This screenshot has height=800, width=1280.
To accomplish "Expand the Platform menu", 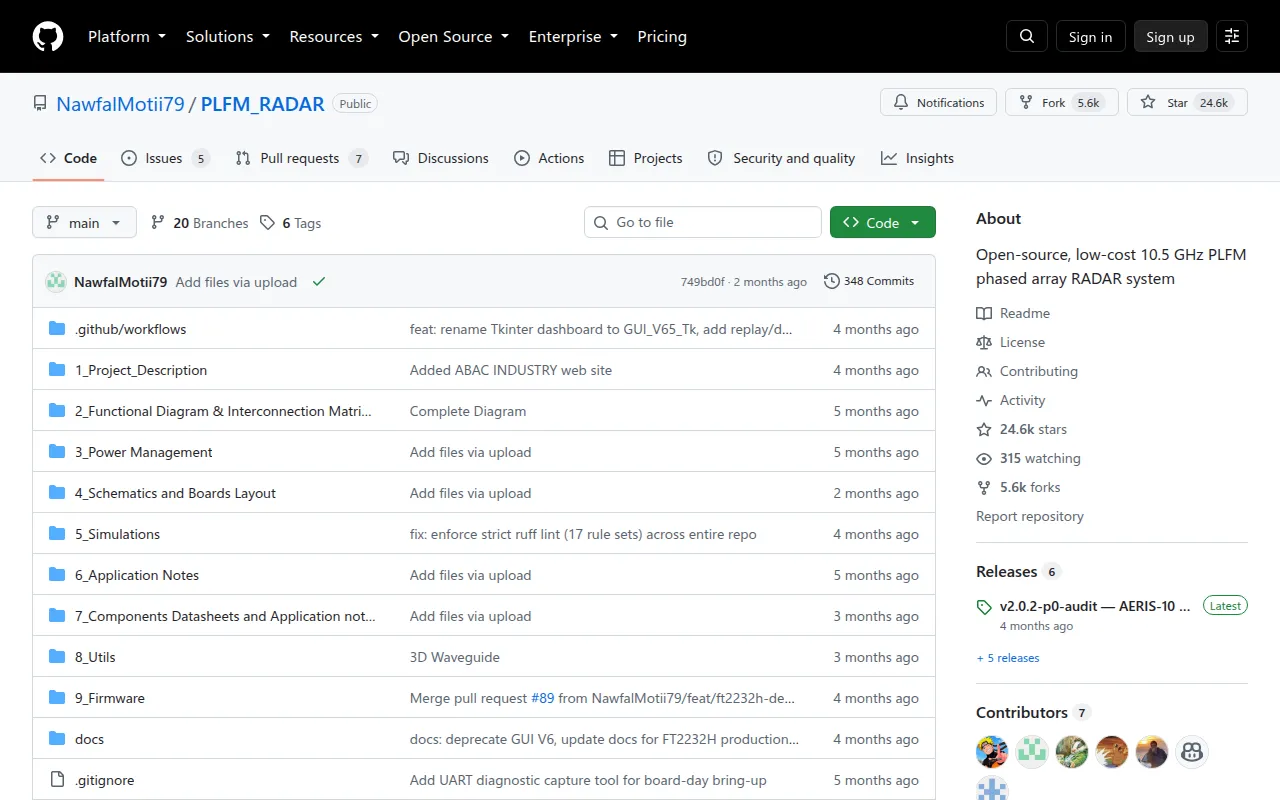I will tap(128, 36).
